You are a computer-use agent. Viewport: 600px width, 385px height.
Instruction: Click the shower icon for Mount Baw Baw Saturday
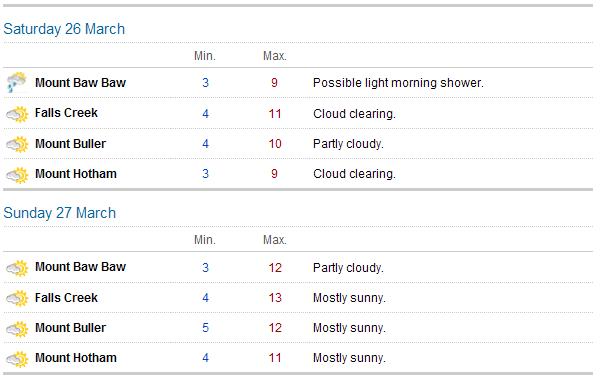coord(17,82)
